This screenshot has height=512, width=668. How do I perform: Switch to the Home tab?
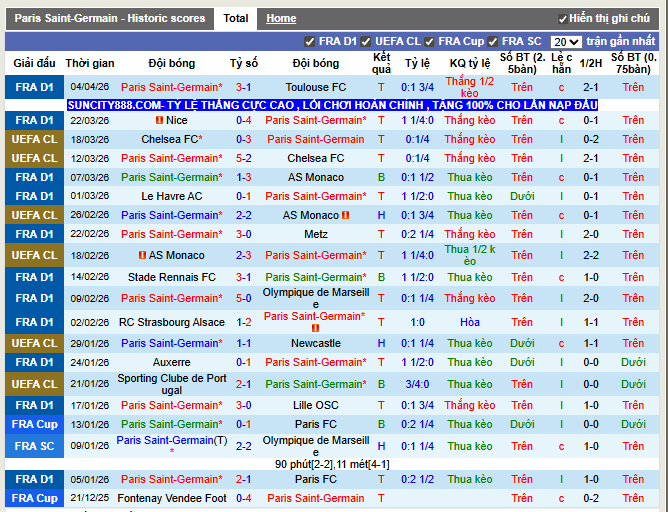(x=281, y=18)
